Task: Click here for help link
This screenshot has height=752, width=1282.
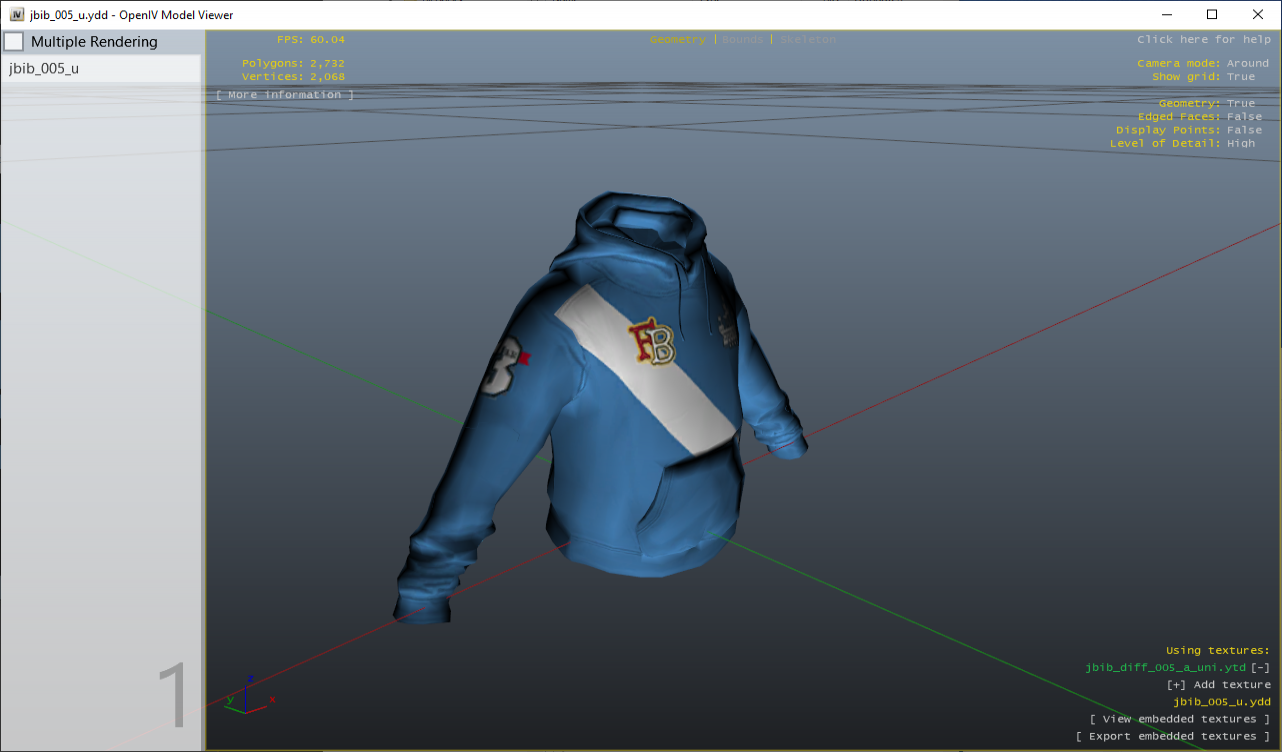Action: tap(1204, 39)
